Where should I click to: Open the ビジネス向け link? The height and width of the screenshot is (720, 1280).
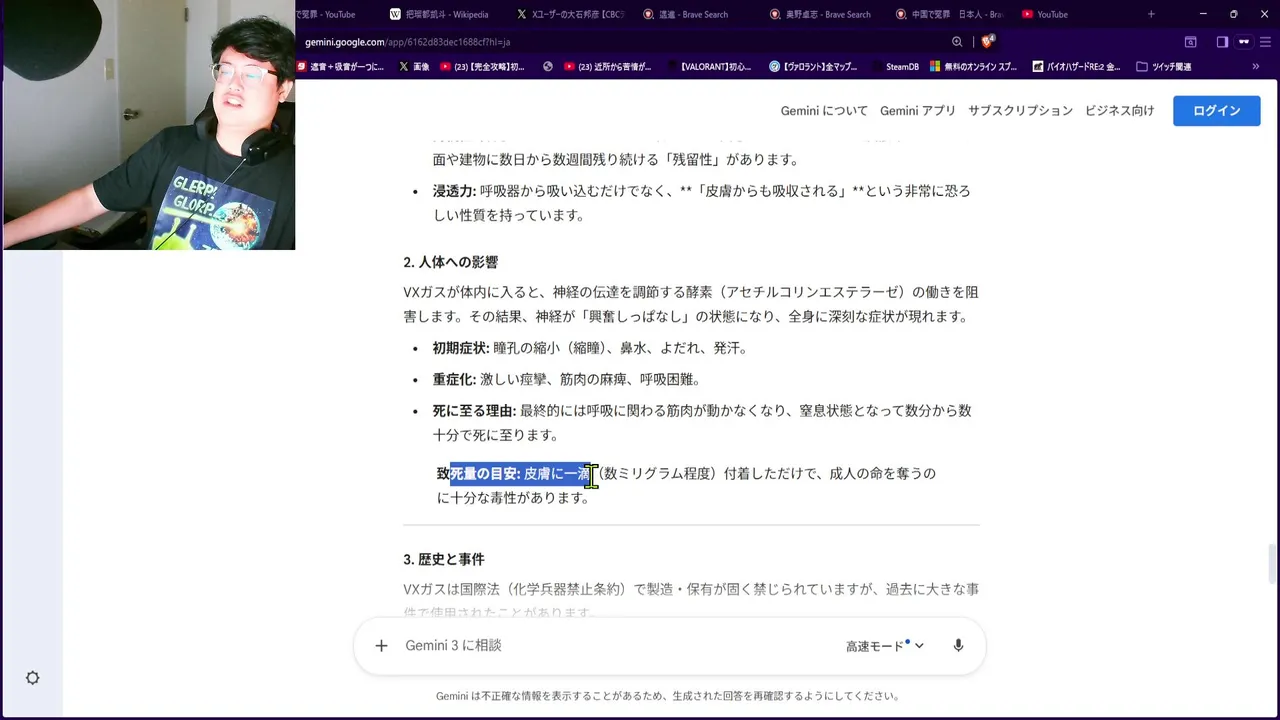pos(1120,111)
